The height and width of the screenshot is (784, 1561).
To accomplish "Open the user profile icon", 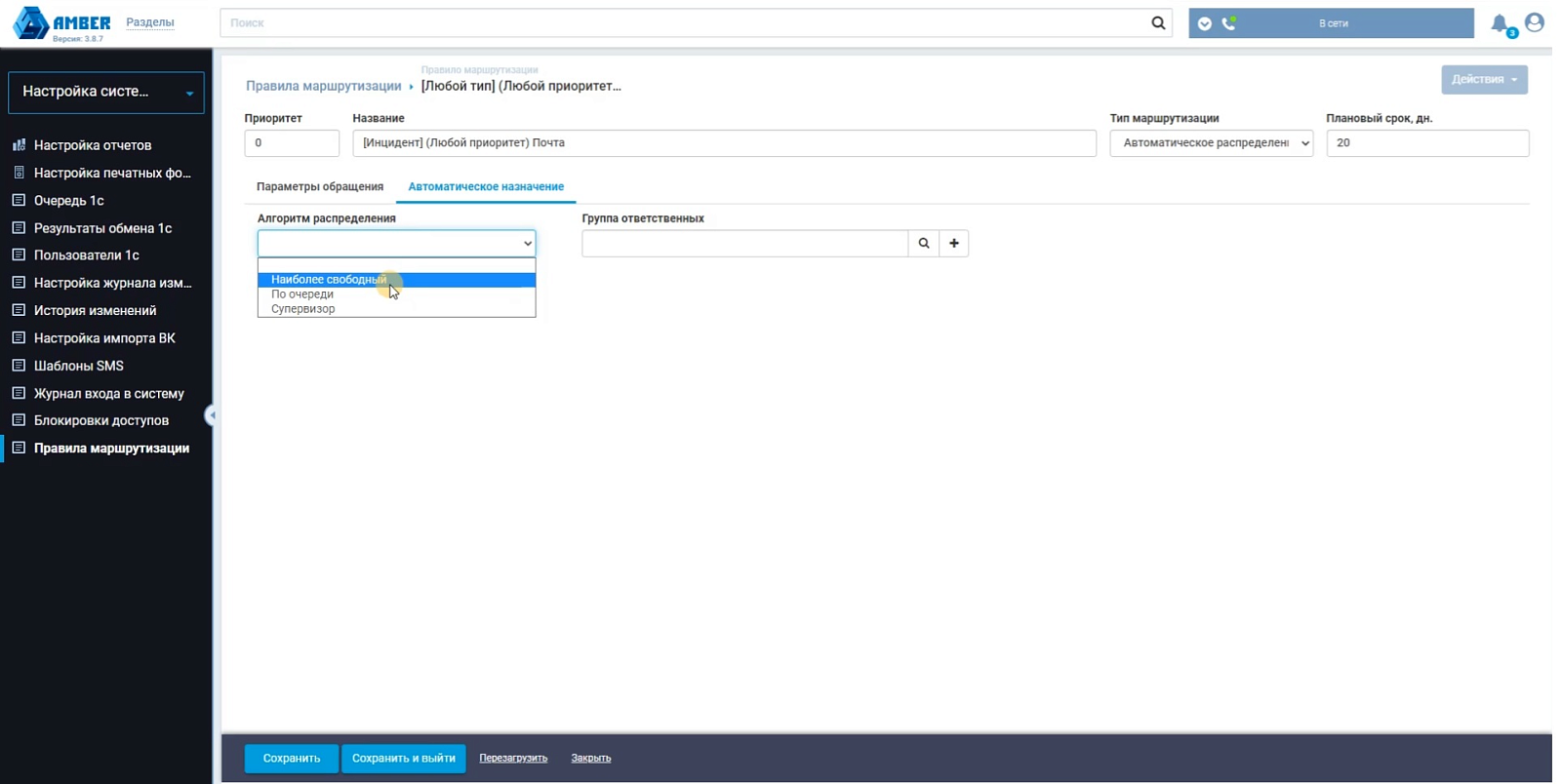I will [x=1535, y=22].
